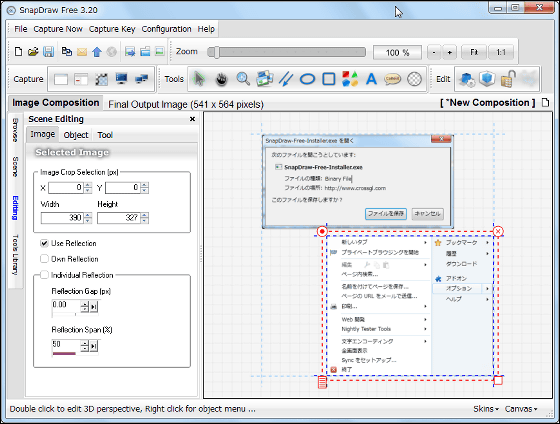Select the ellipse drawing tool
This screenshot has width=560, height=424.
pyautogui.click(x=307, y=79)
